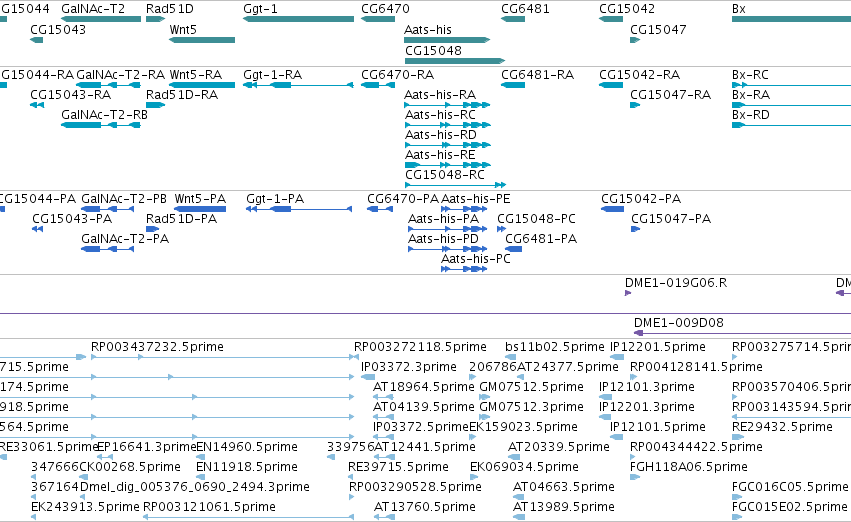Select the Bx gene label without suffix

tap(739, 9)
